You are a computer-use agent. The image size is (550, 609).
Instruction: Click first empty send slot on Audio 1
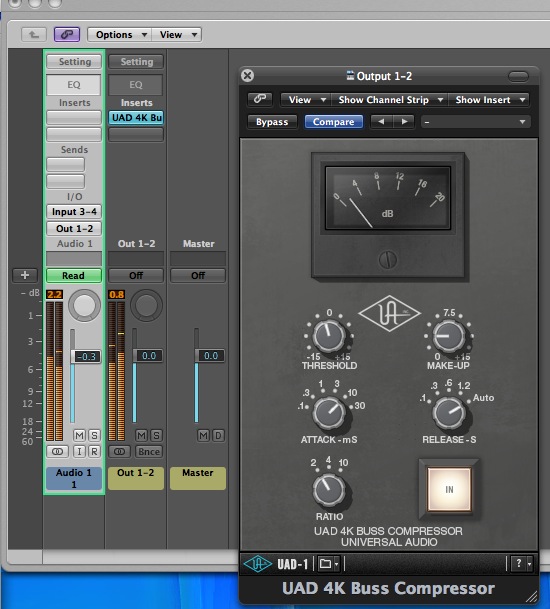click(x=66, y=164)
